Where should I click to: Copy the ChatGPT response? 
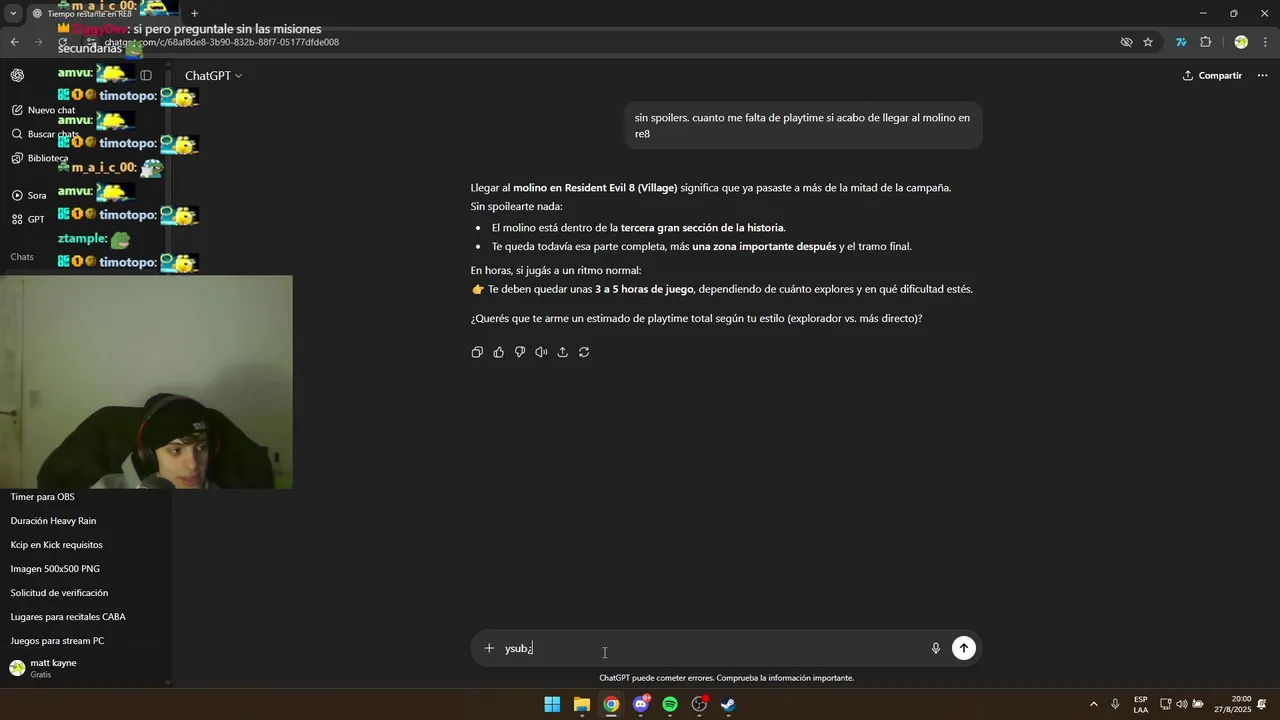[477, 352]
